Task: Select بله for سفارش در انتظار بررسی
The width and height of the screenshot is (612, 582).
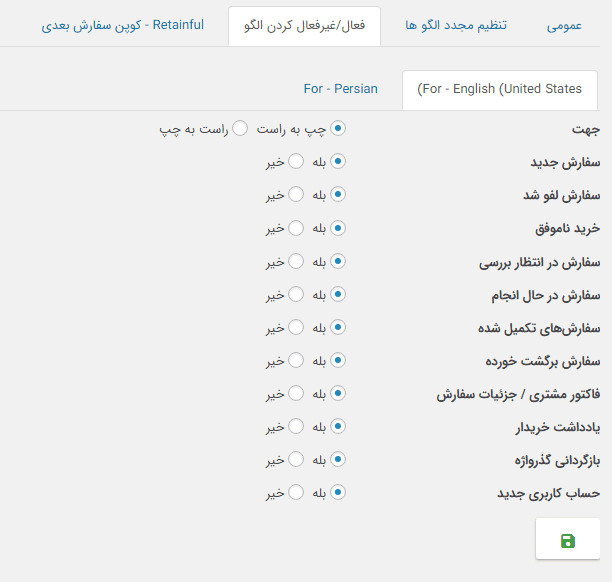Action: click(x=338, y=261)
